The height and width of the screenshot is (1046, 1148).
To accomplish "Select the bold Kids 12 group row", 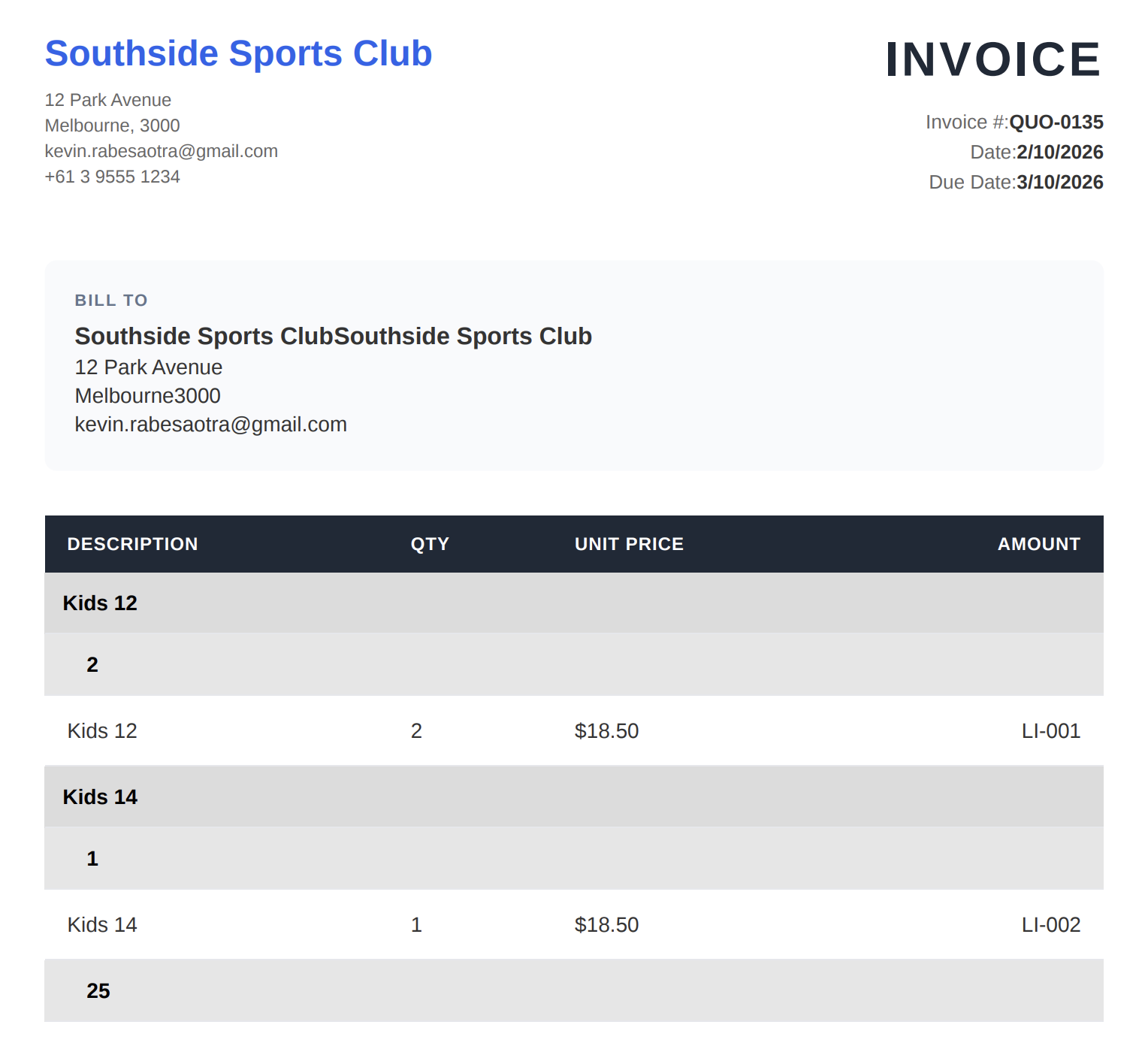I will [100, 603].
